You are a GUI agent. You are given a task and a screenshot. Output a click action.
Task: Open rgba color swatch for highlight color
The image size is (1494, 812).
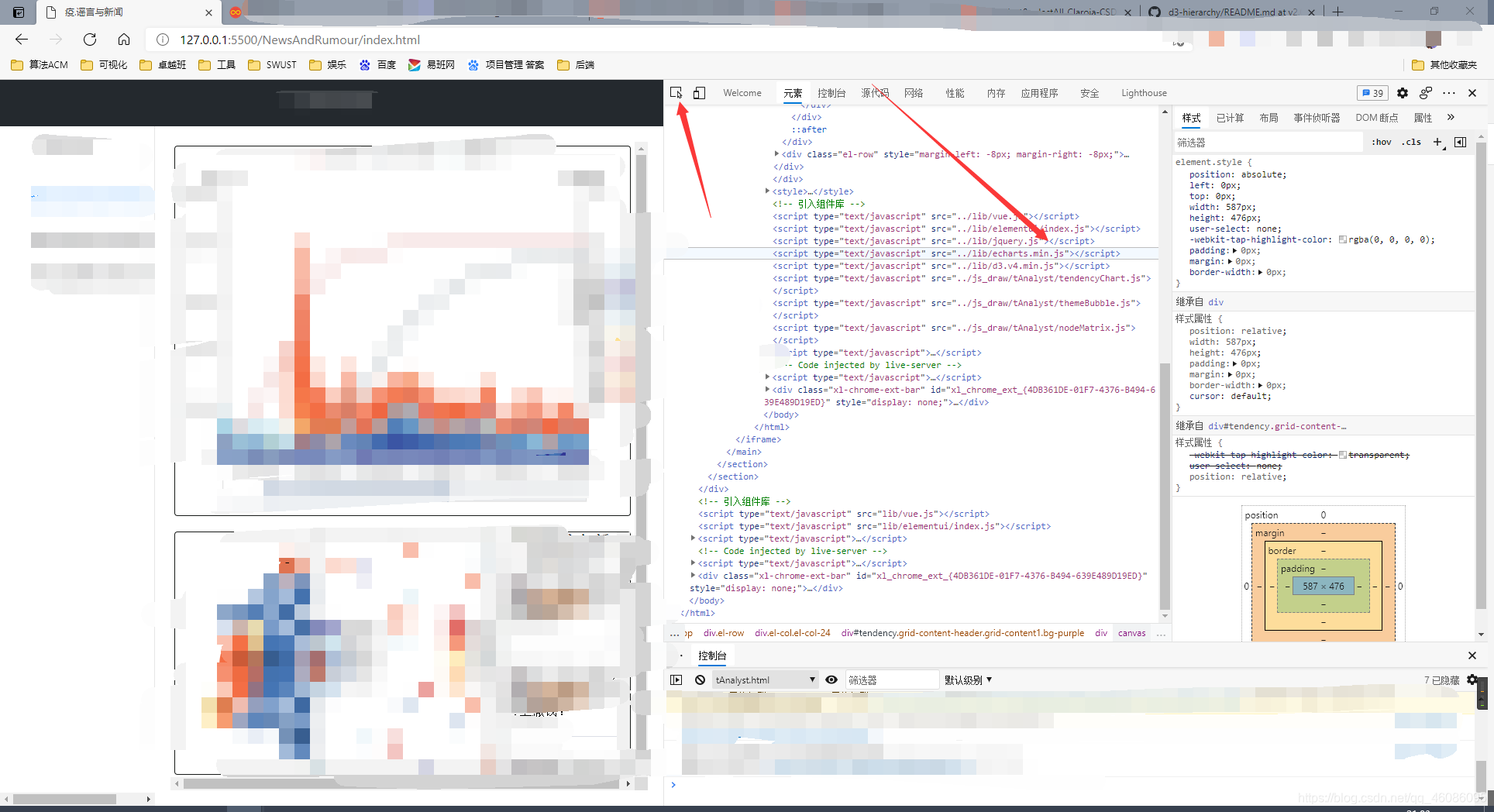(1343, 240)
